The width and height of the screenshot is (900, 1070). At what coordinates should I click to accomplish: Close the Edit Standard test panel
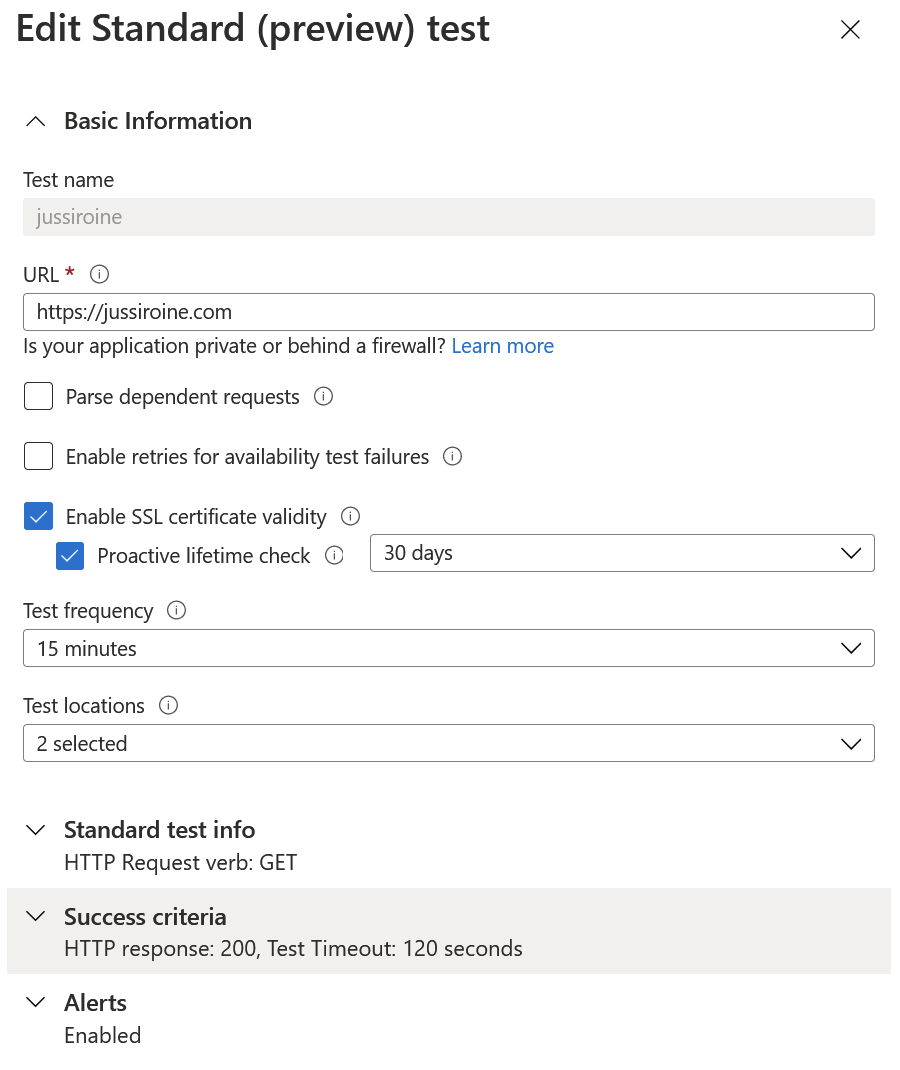click(x=850, y=29)
